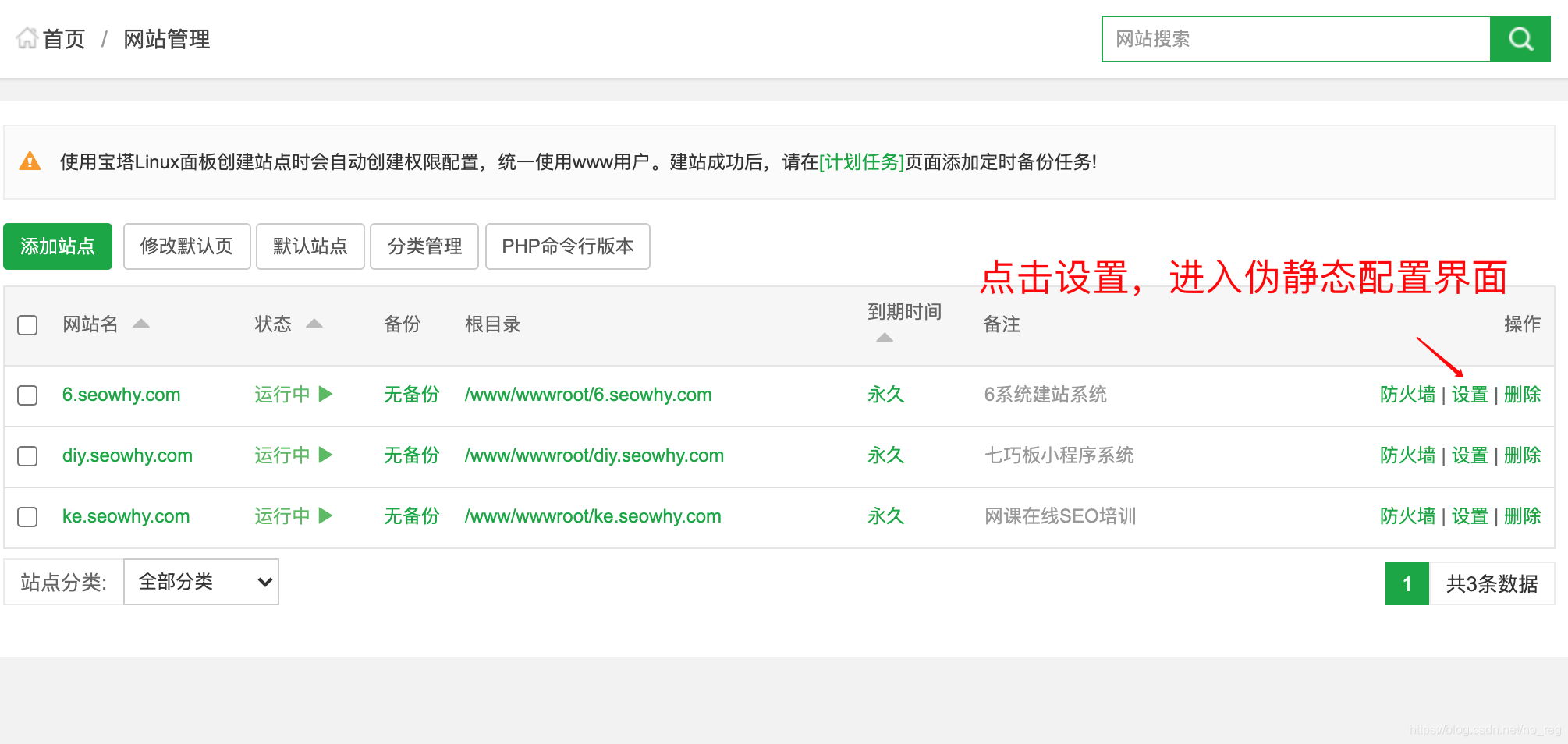
Task: Click the home icon in breadcrumb
Action: coord(27,38)
